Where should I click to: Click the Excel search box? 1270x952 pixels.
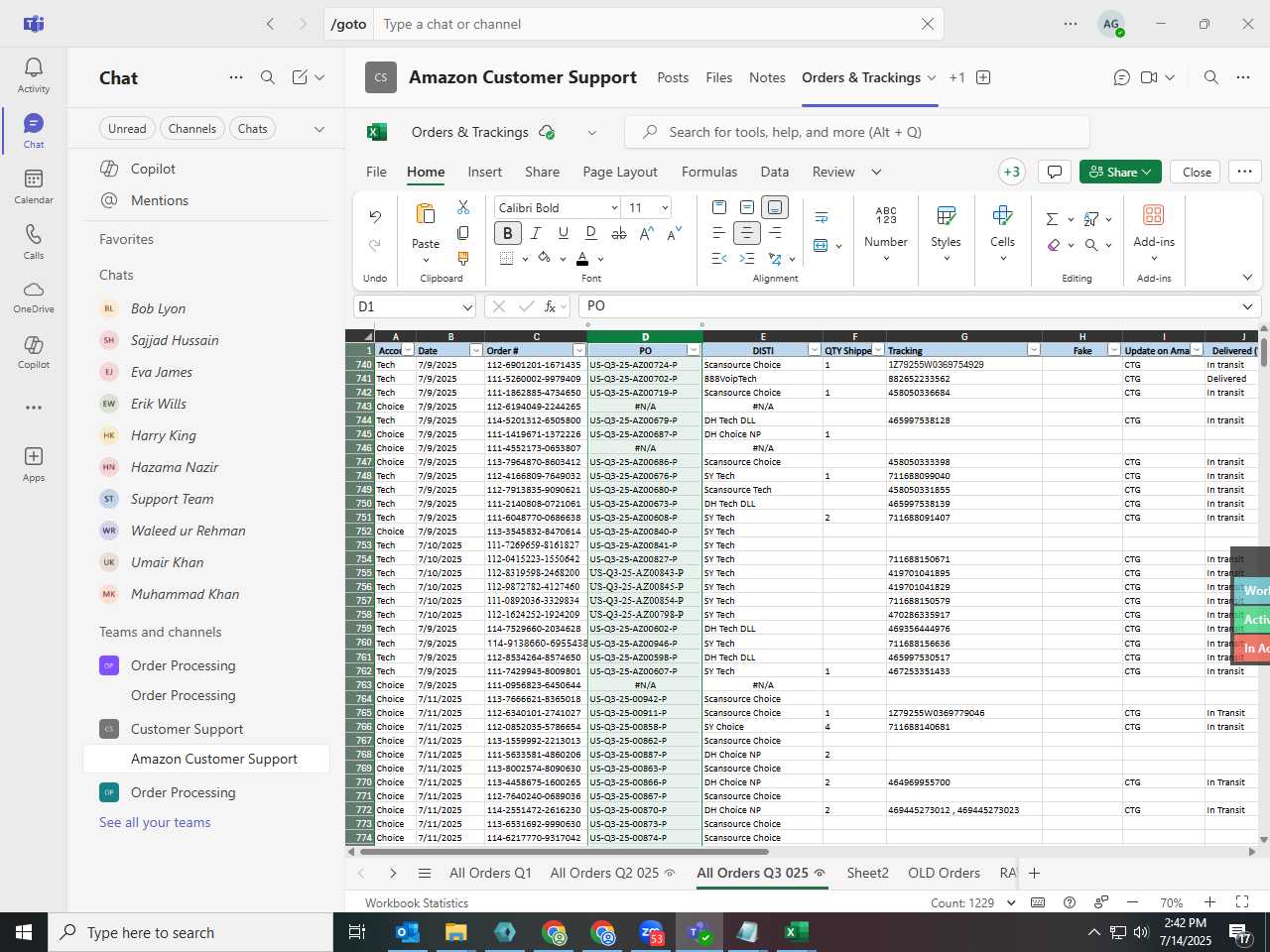point(856,132)
